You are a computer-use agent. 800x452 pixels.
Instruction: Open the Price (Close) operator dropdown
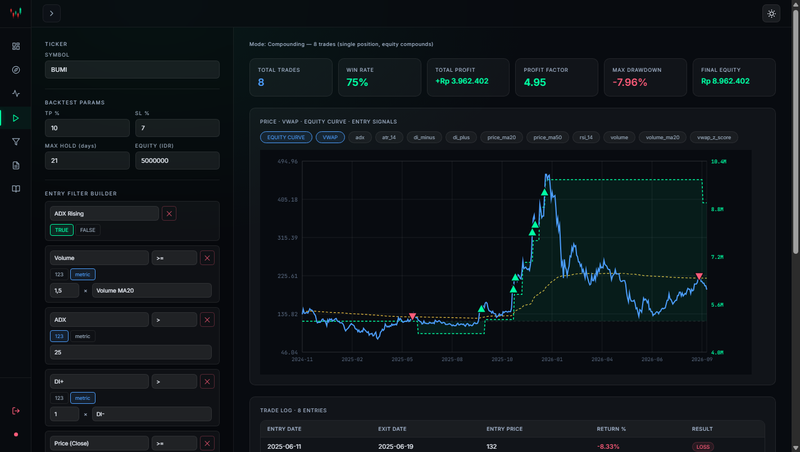[174, 443]
